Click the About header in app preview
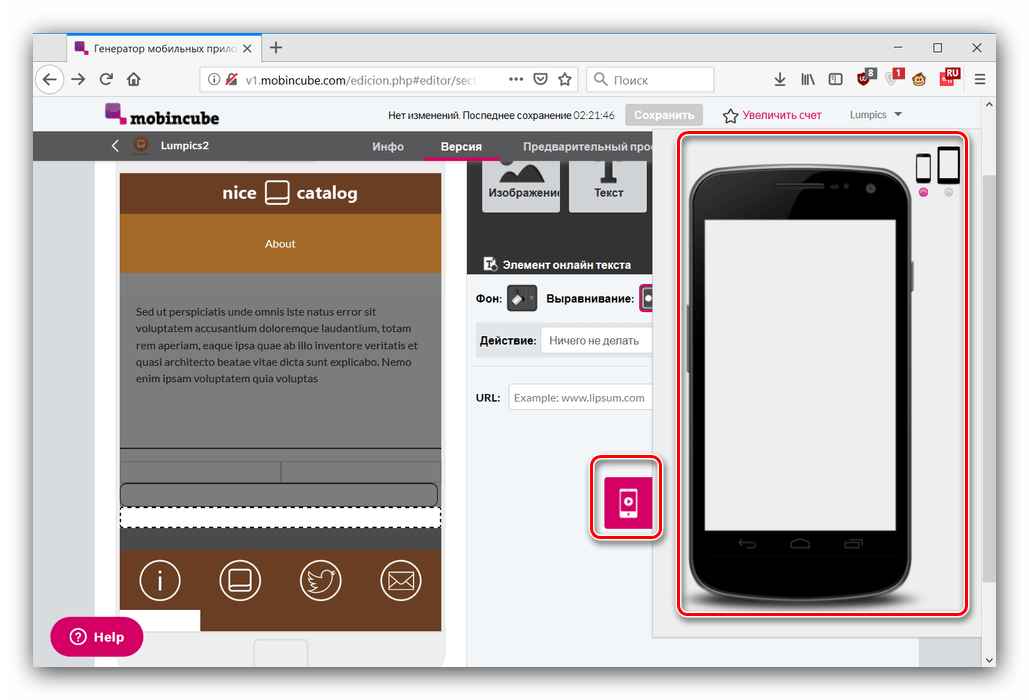 point(280,243)
